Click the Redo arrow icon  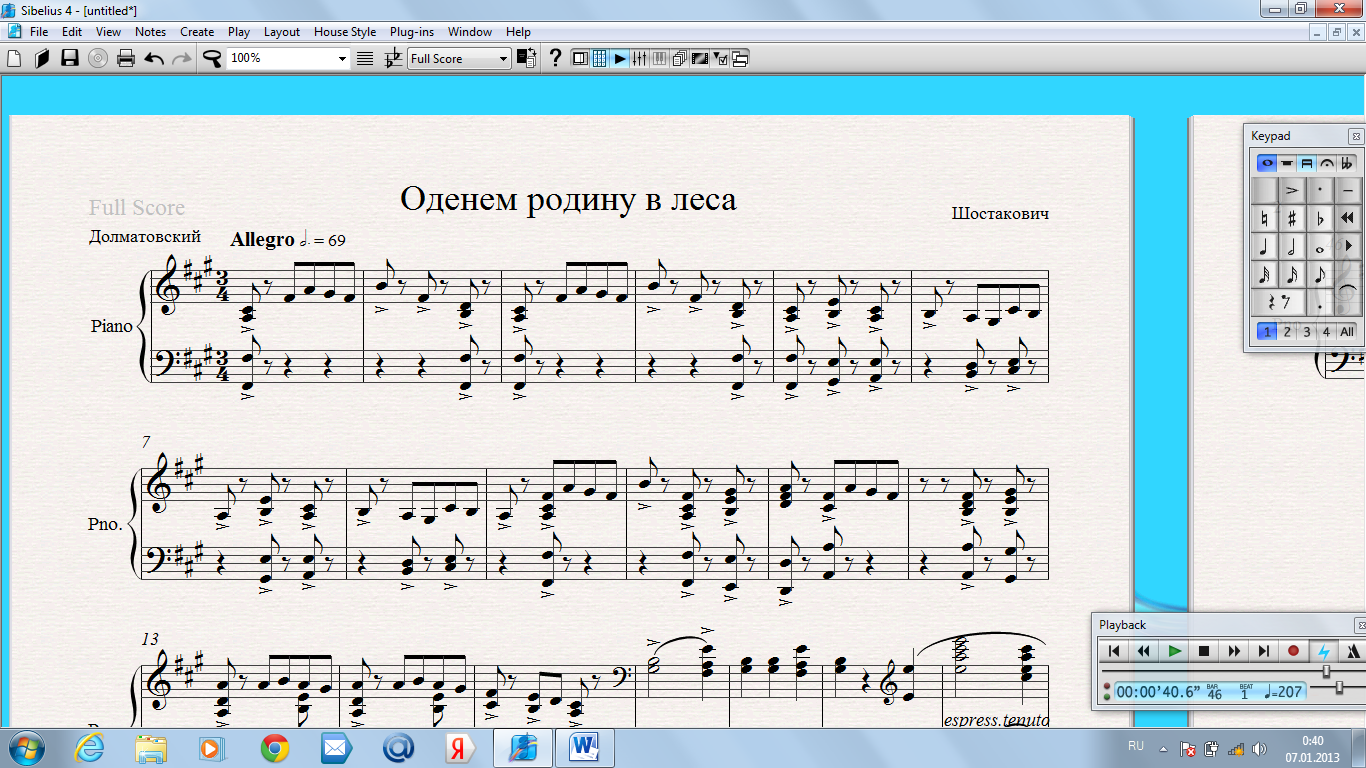point(182,58)
